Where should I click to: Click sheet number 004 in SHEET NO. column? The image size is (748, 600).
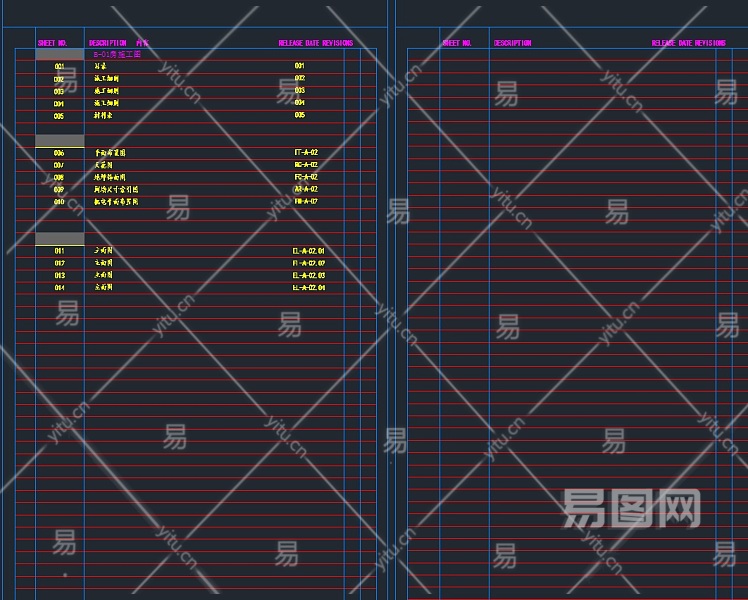59,104
